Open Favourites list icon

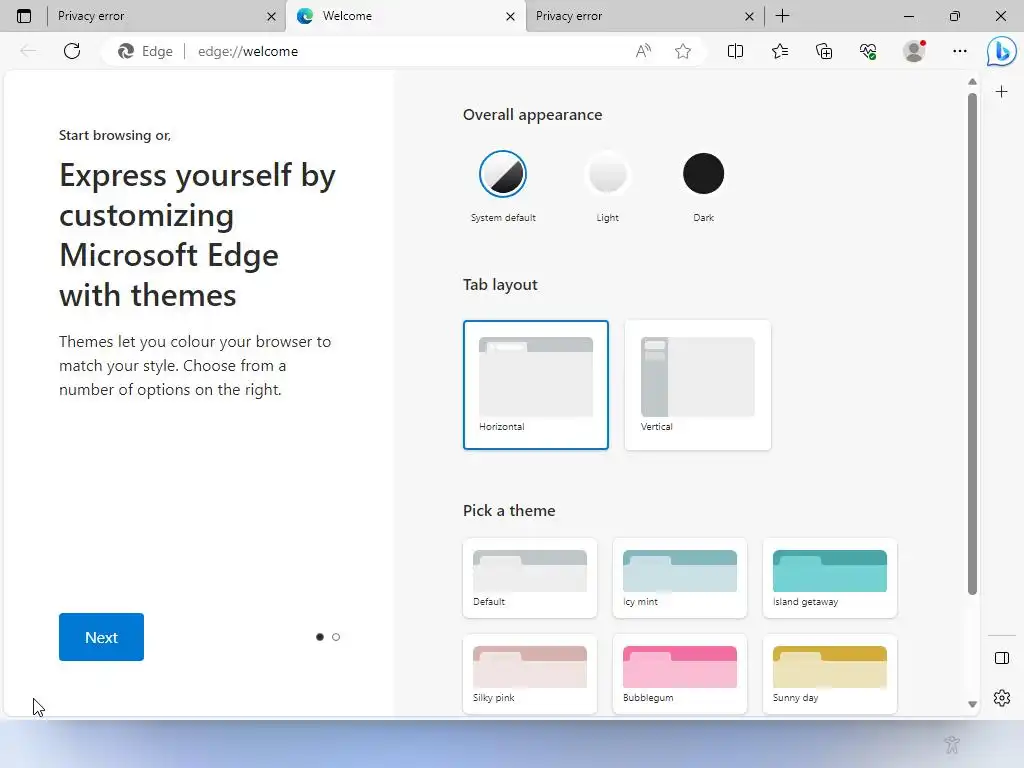click(x=780, y=51)
